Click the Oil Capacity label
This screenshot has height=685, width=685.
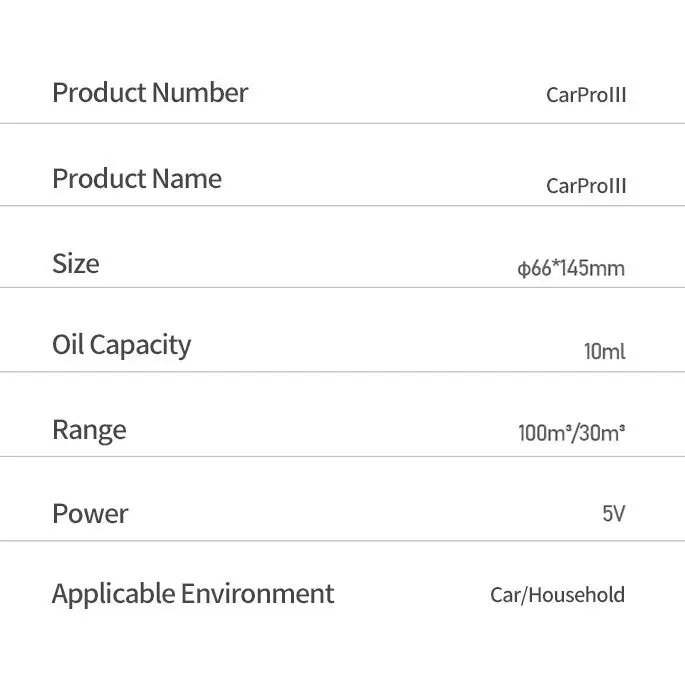(121, 345)
